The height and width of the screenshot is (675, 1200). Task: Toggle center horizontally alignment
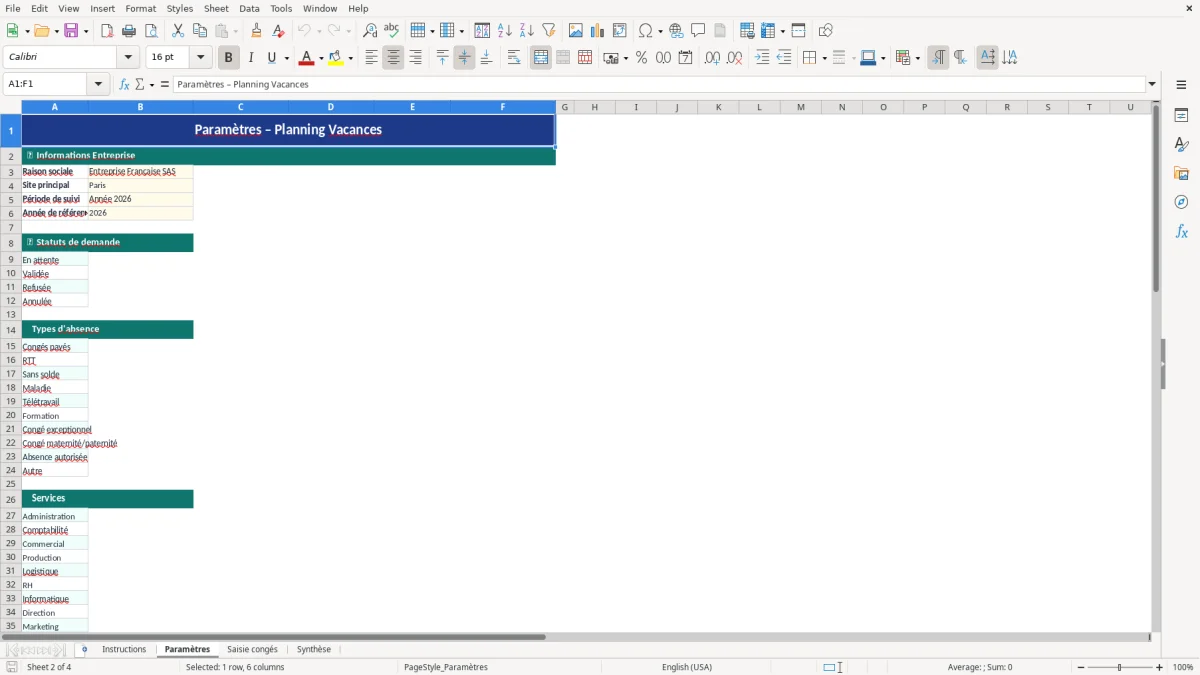(x=393, y=58)
